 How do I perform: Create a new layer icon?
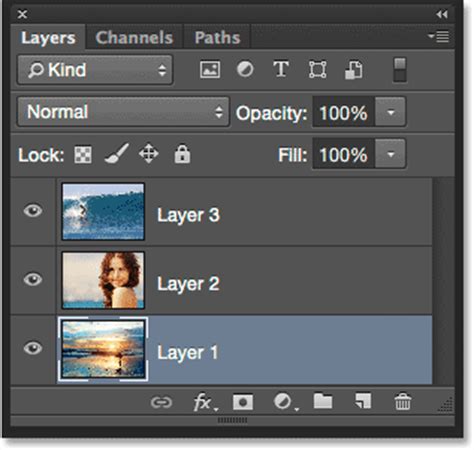click(x=363, y=401)
